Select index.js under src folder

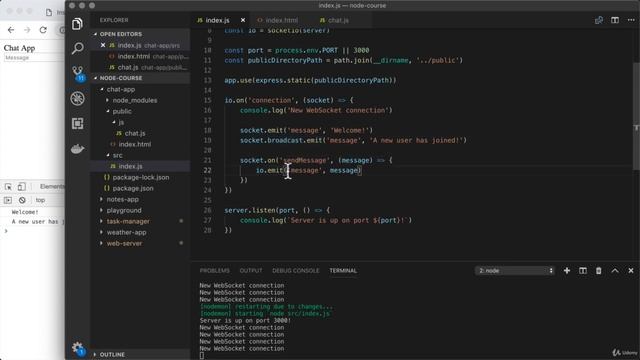(131, 167)
